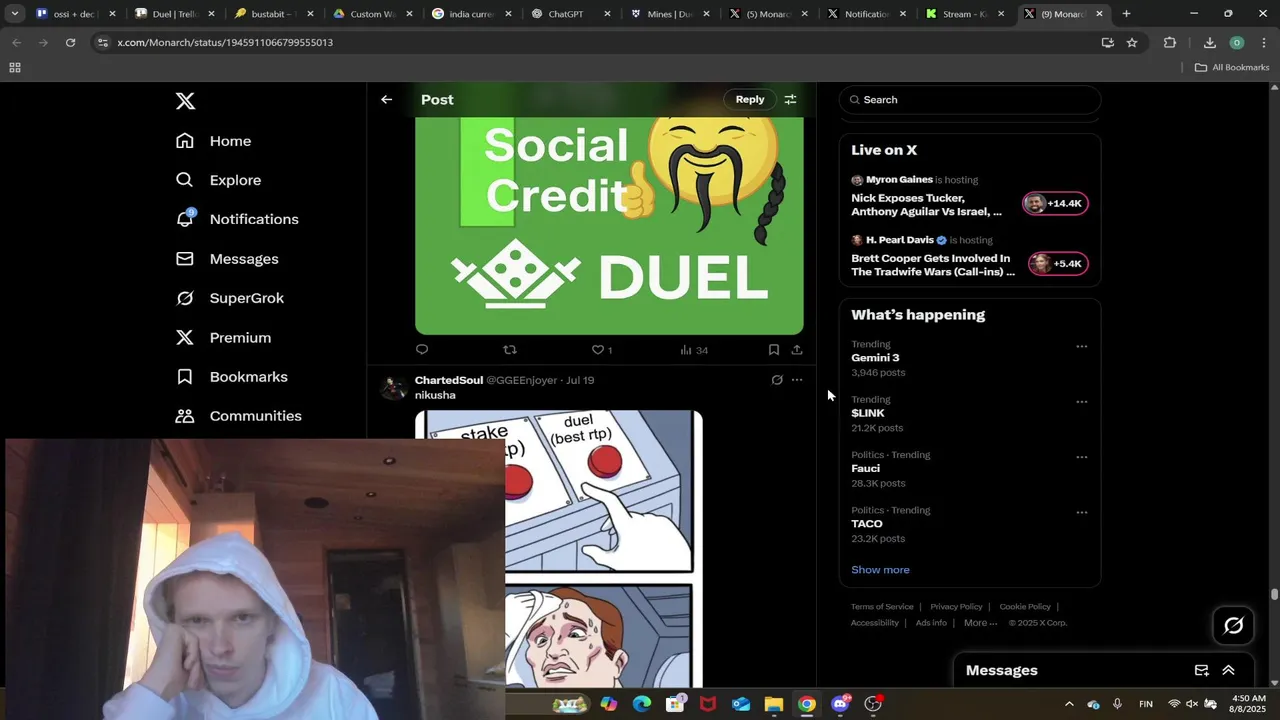Image resolution: width=1280 pixels, height=720 pixels.
Task: Open Terms of Service link
Action: (x=882, y=607)
